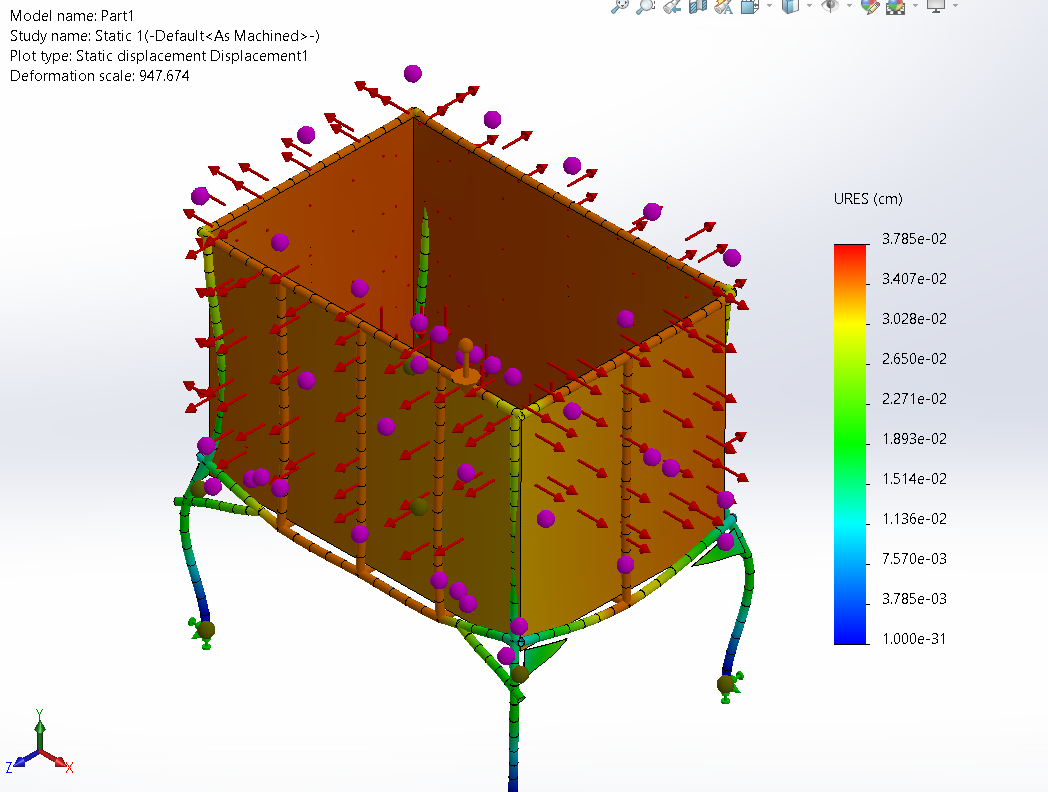Click the legend value 1.893e-02
Screen dimensions: 1048x792
914,439
